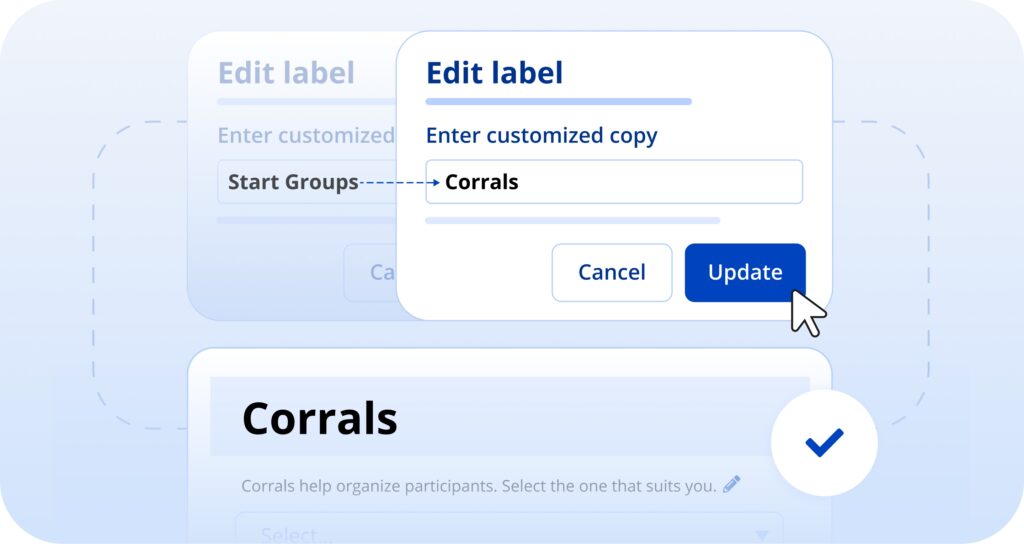Click the Corrals help organize participants text
This screenshot has width=1024, height=544.
pyautogui.click(x=478, y=486)
